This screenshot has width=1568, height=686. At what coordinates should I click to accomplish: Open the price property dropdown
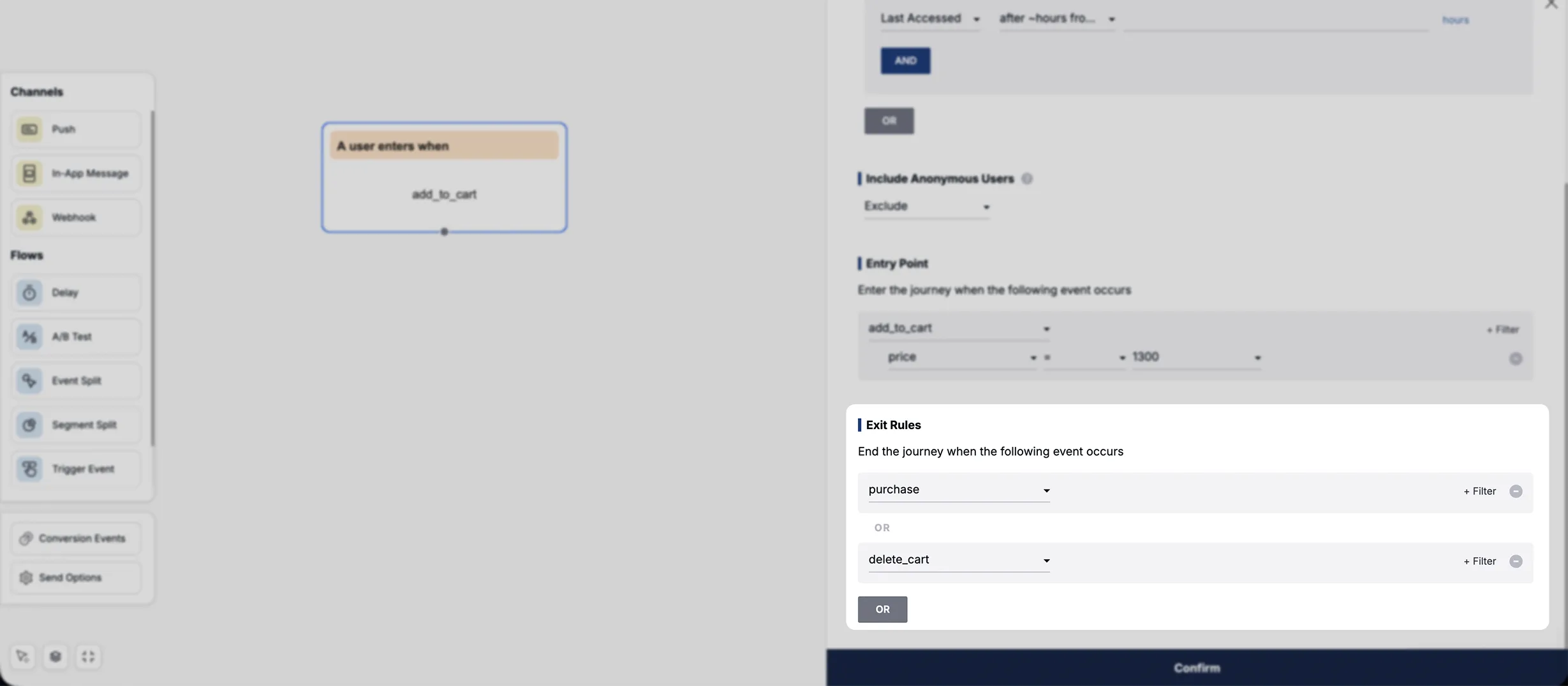click(962, 357)
